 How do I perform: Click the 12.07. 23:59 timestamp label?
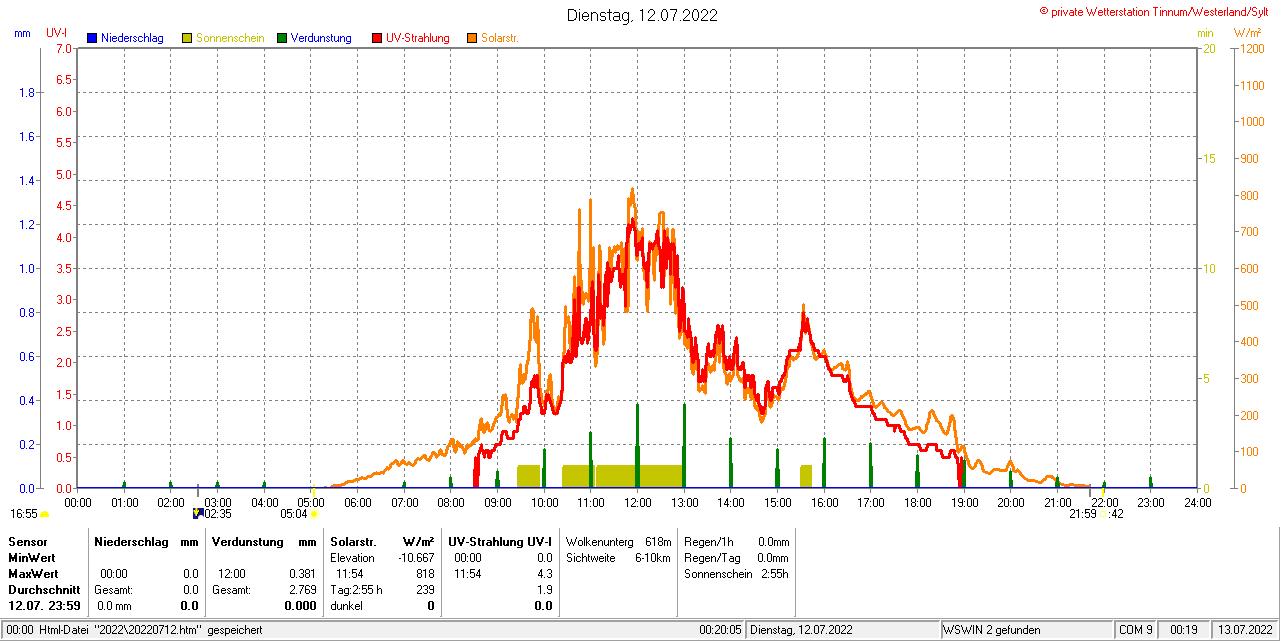coord(44,606)
